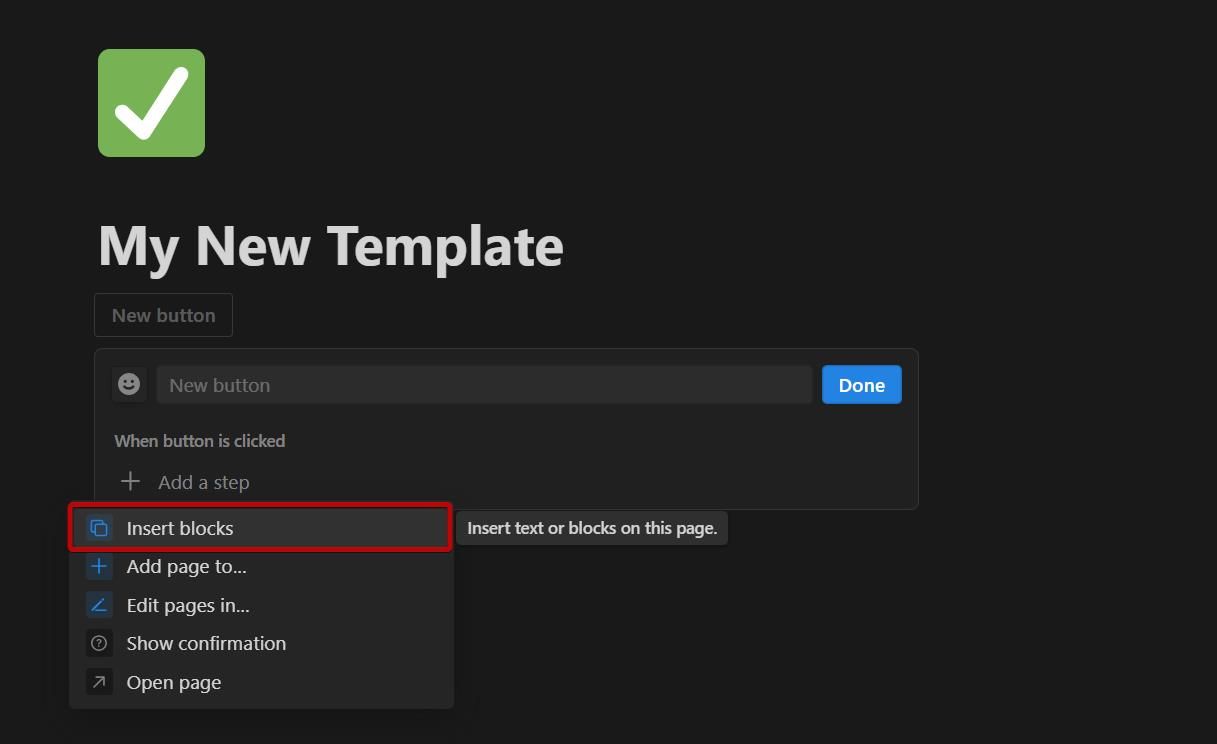Choose Insert blocks from the step menu
1217x744 pixels.
180,527
